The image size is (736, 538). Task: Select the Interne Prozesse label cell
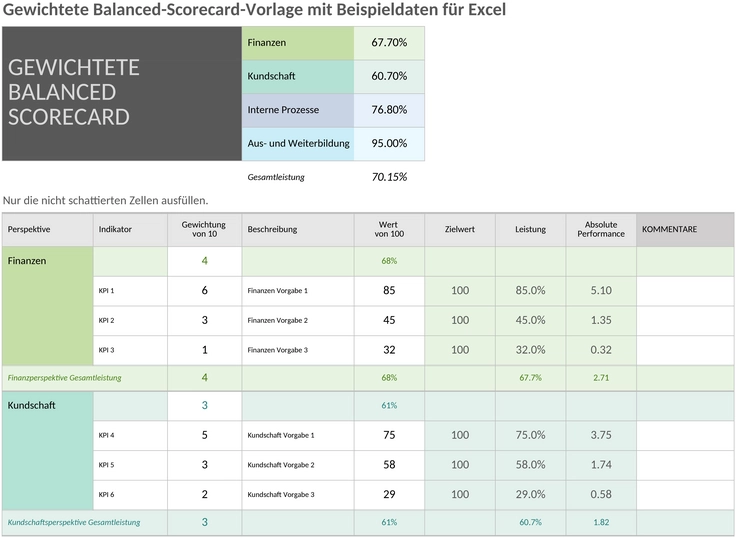[298, 110]
